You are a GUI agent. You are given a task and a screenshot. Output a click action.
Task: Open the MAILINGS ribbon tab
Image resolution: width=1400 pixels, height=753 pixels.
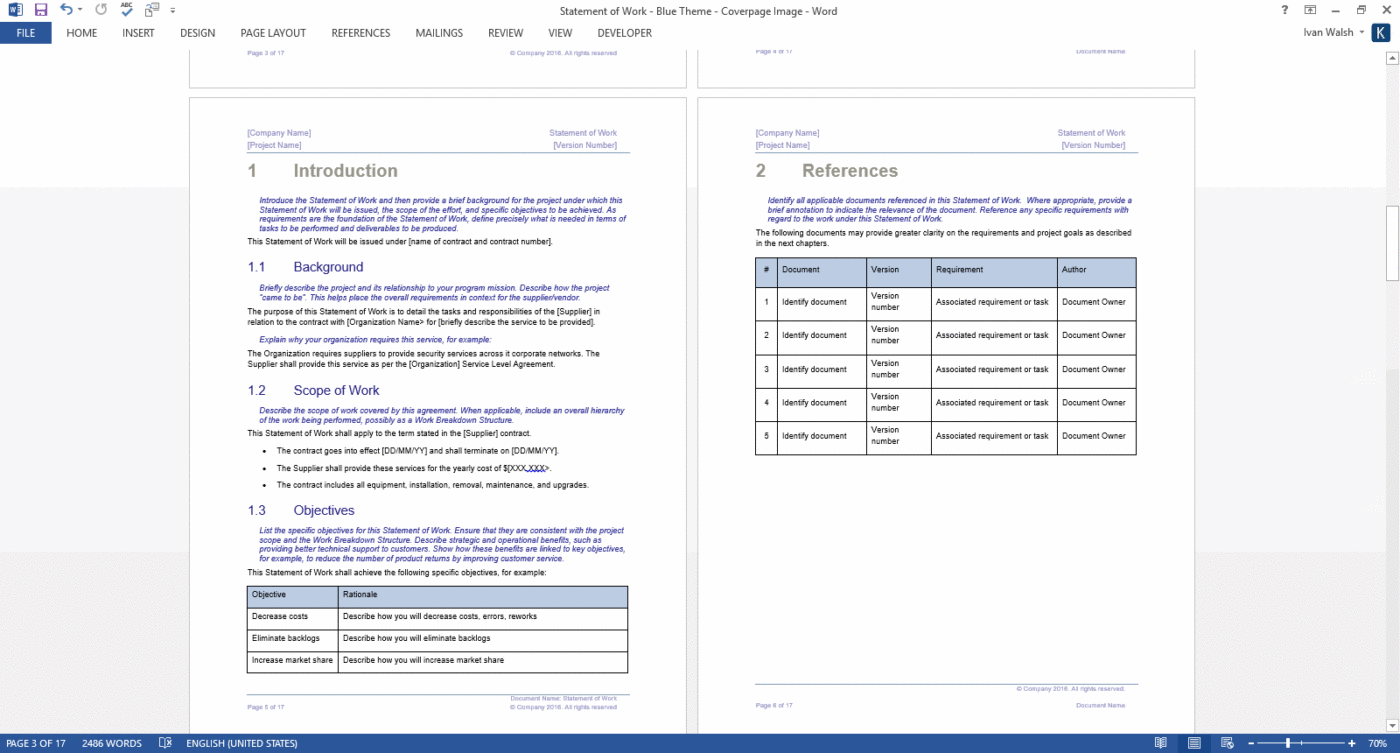[x=439, y=32]
